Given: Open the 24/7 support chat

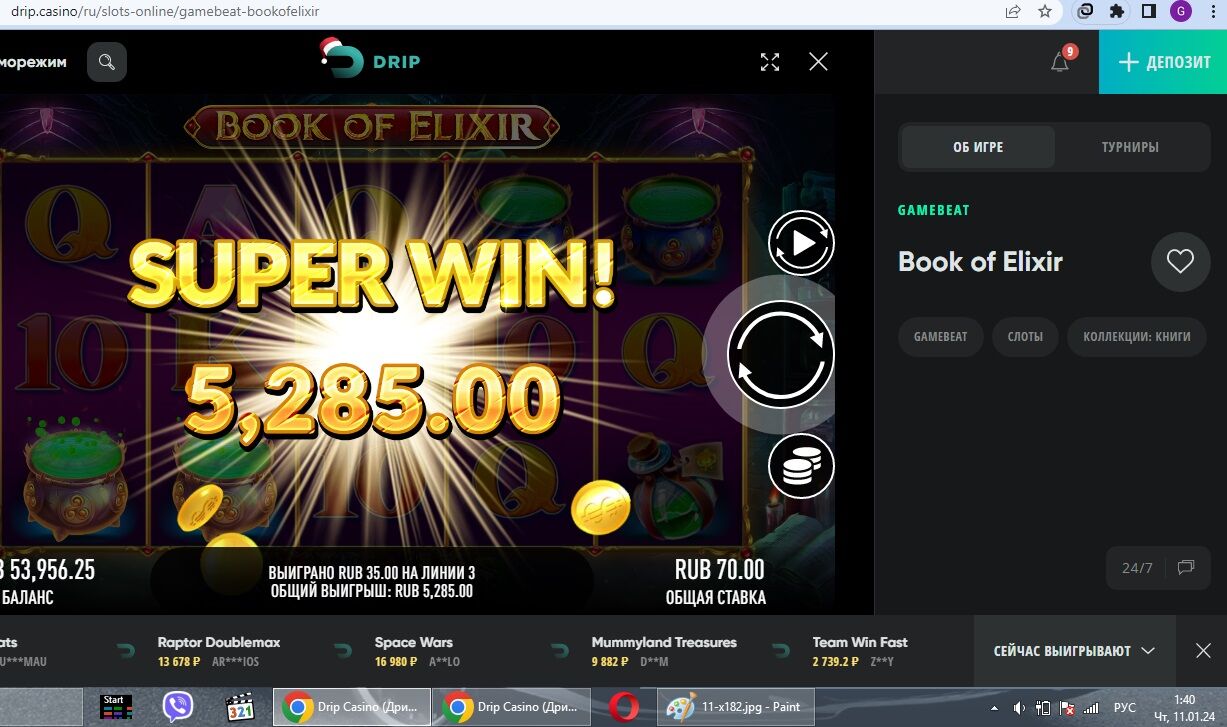Looking at the screenshot, I should [1158, 567].
